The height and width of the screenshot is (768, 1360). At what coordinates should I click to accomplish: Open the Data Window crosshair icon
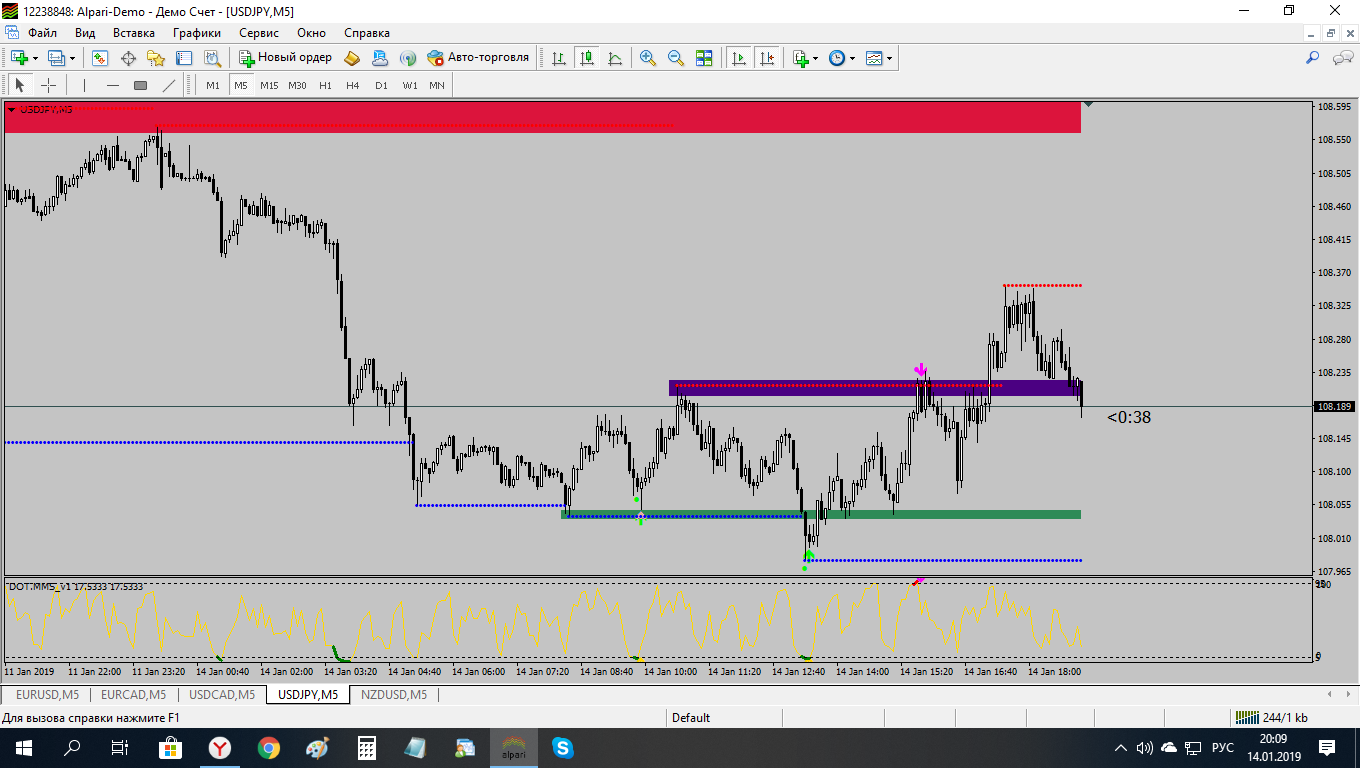[129, 58]
